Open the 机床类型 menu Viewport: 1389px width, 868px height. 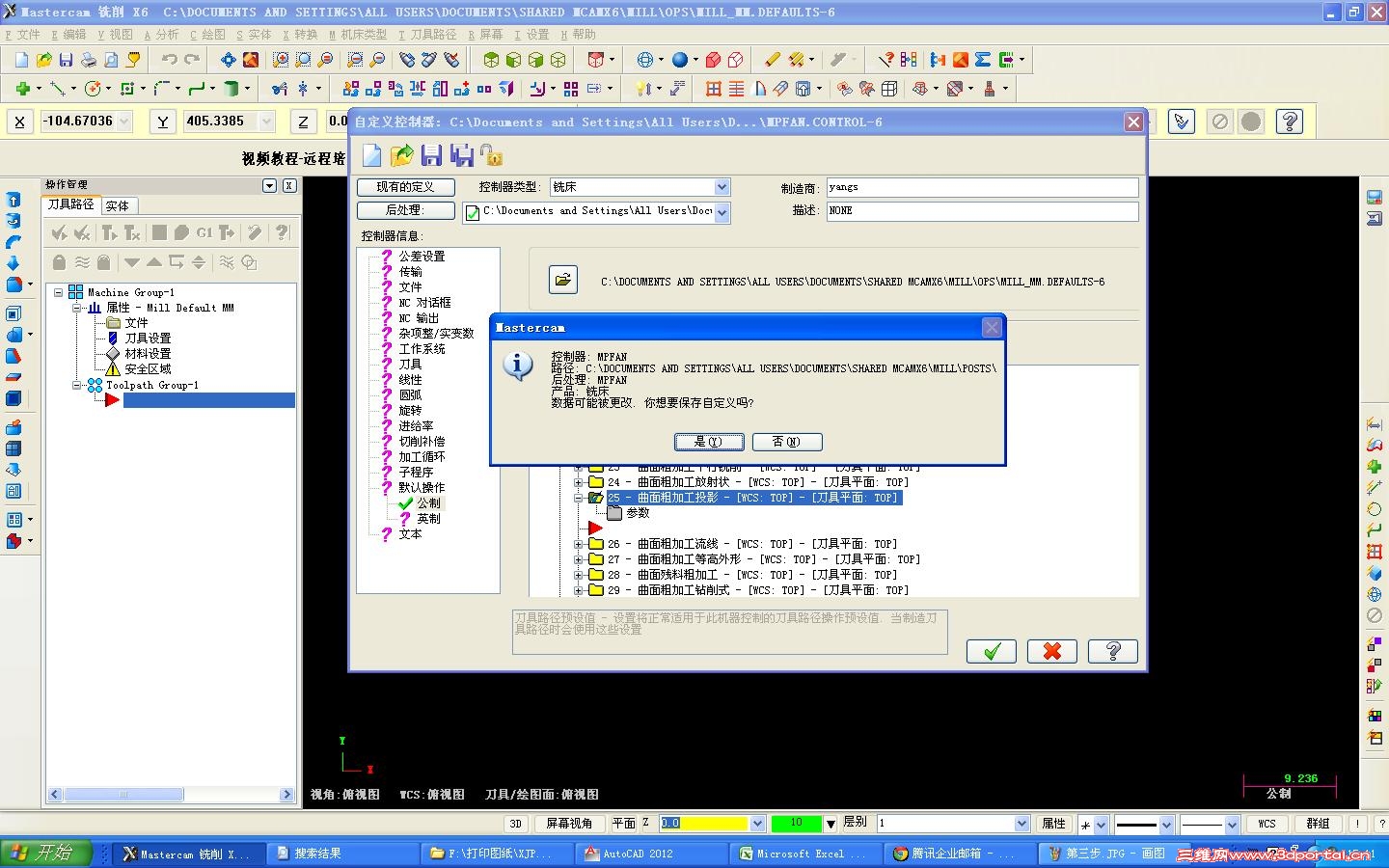(358, 35)
